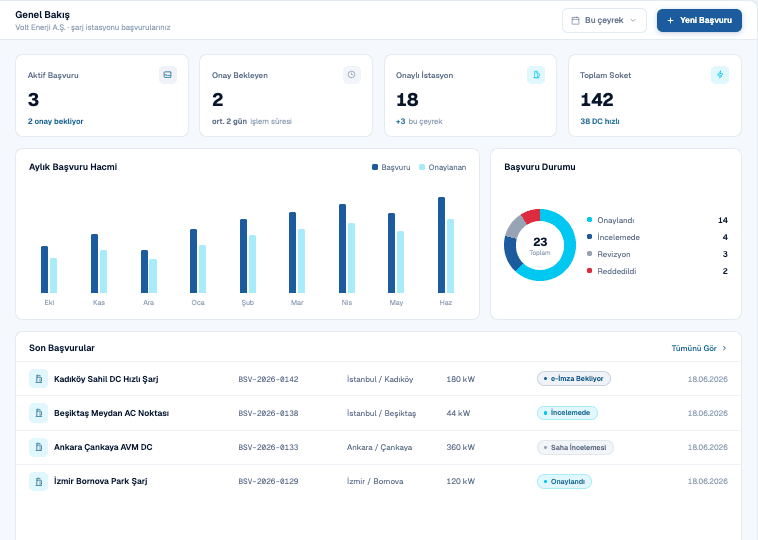758x540 pixels.
Task: Click the clock icon on Onay Bekleyen card
Action: click(351, 75)
